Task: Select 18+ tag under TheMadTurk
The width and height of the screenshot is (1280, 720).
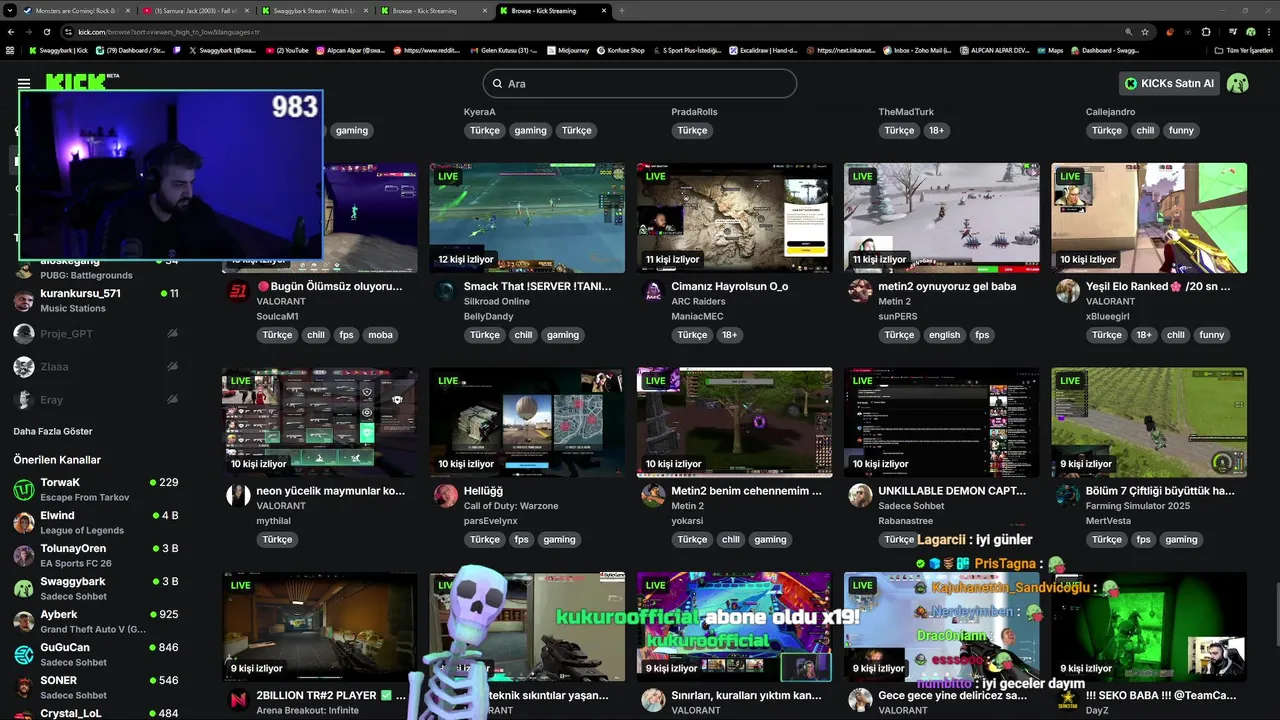Action: click(x=936, y=130)
